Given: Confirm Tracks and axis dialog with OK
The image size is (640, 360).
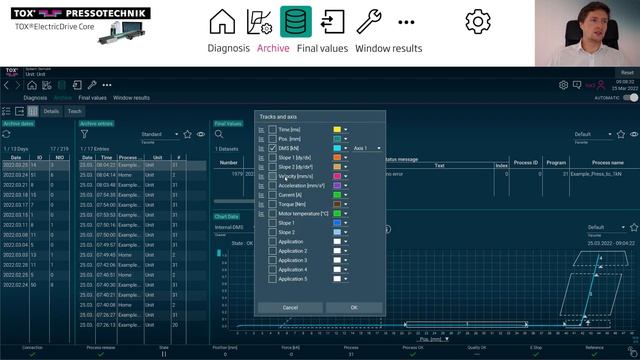Looking at the screenshot, I should pos(354,308).
